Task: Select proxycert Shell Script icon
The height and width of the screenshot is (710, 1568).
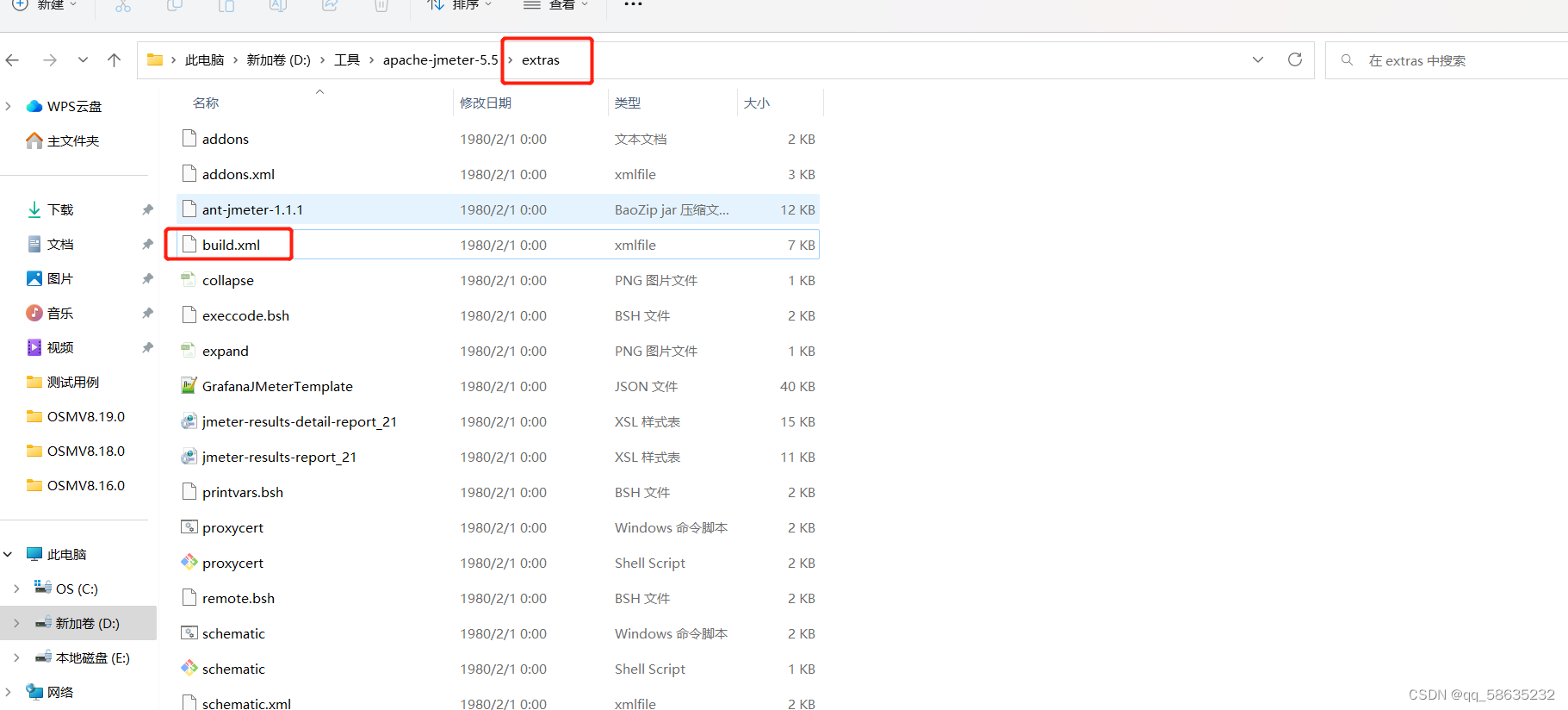Action: point(189,562)
